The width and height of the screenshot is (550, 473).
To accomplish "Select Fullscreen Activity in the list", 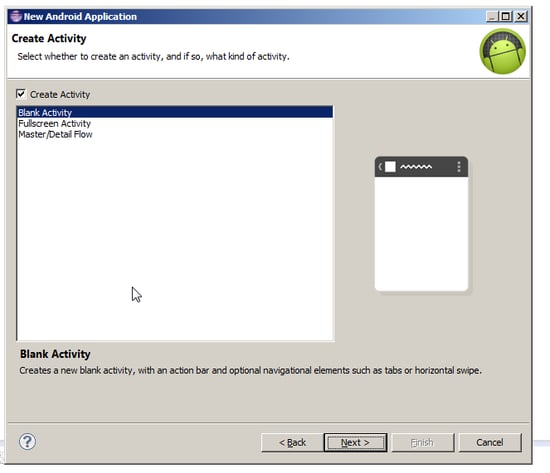I will click(175, 124).
